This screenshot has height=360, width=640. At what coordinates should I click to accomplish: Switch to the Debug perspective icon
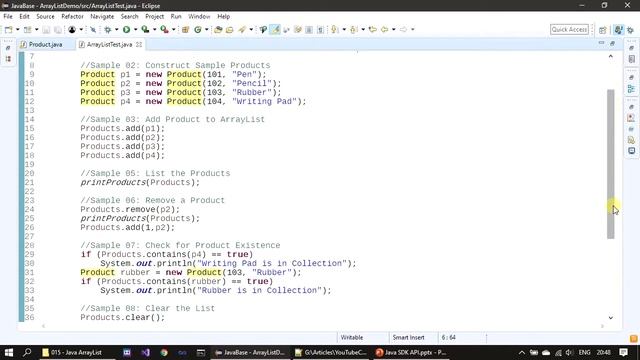point(631,30)
